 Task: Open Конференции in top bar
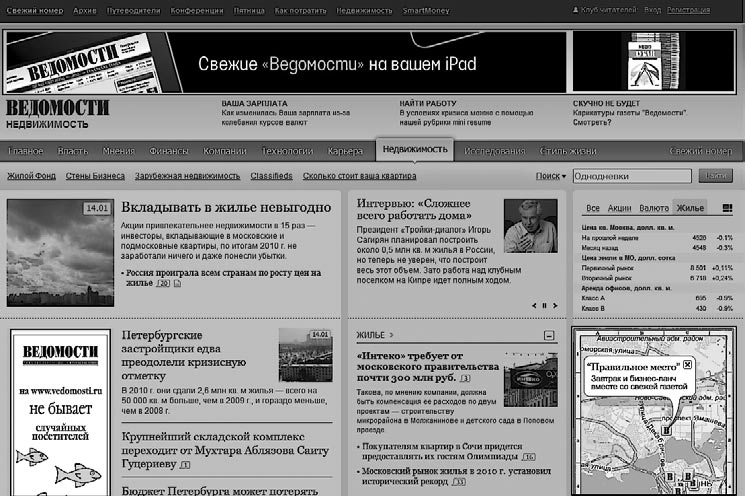click(197, 10)
